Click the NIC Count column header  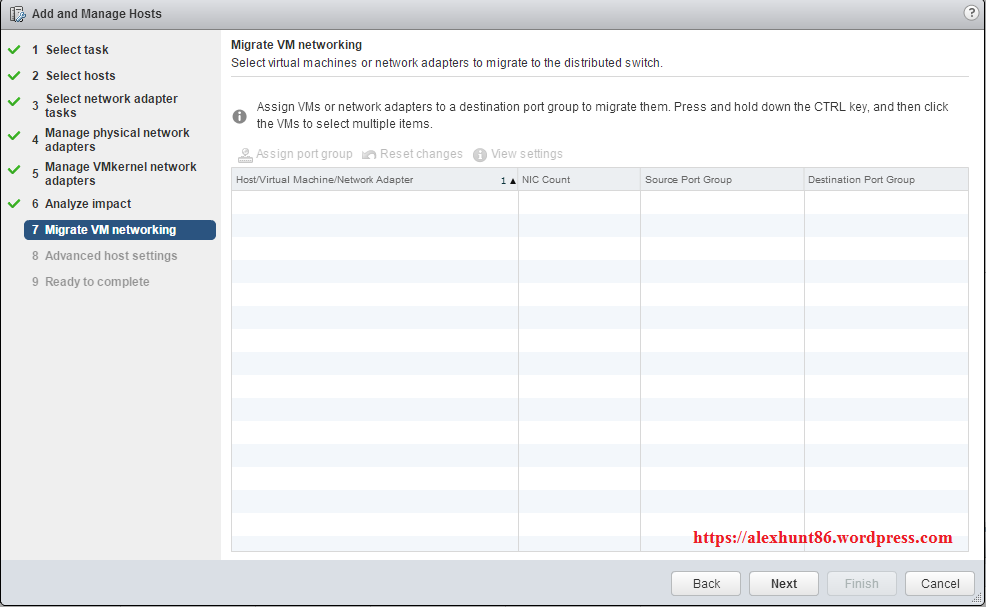pyautogui.click(x=578, y=180)
